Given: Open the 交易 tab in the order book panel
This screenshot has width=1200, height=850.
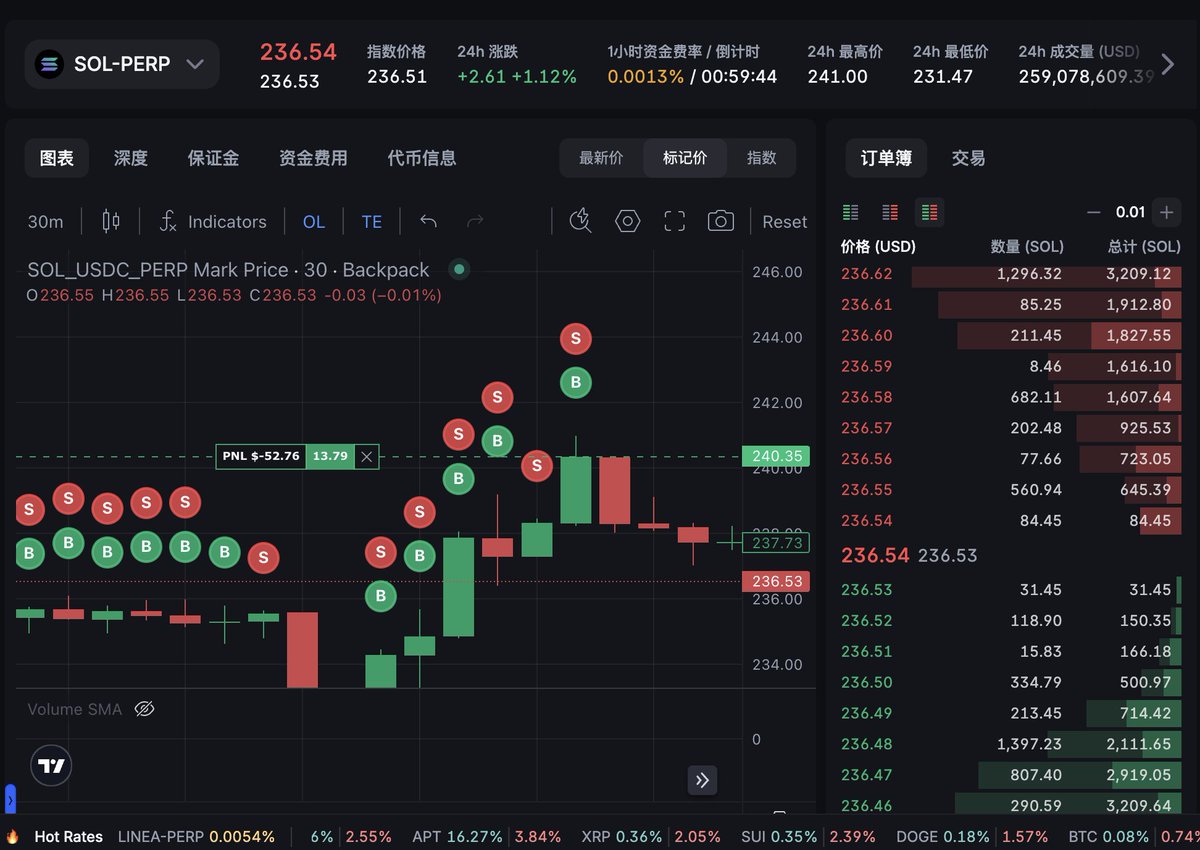Looking at the screenshot, I should (967, 157).
